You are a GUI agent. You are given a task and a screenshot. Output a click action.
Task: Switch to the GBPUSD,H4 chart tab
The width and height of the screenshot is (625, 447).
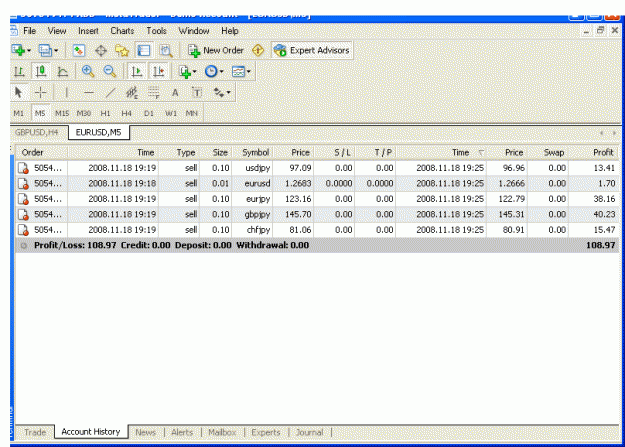point(37,132)
